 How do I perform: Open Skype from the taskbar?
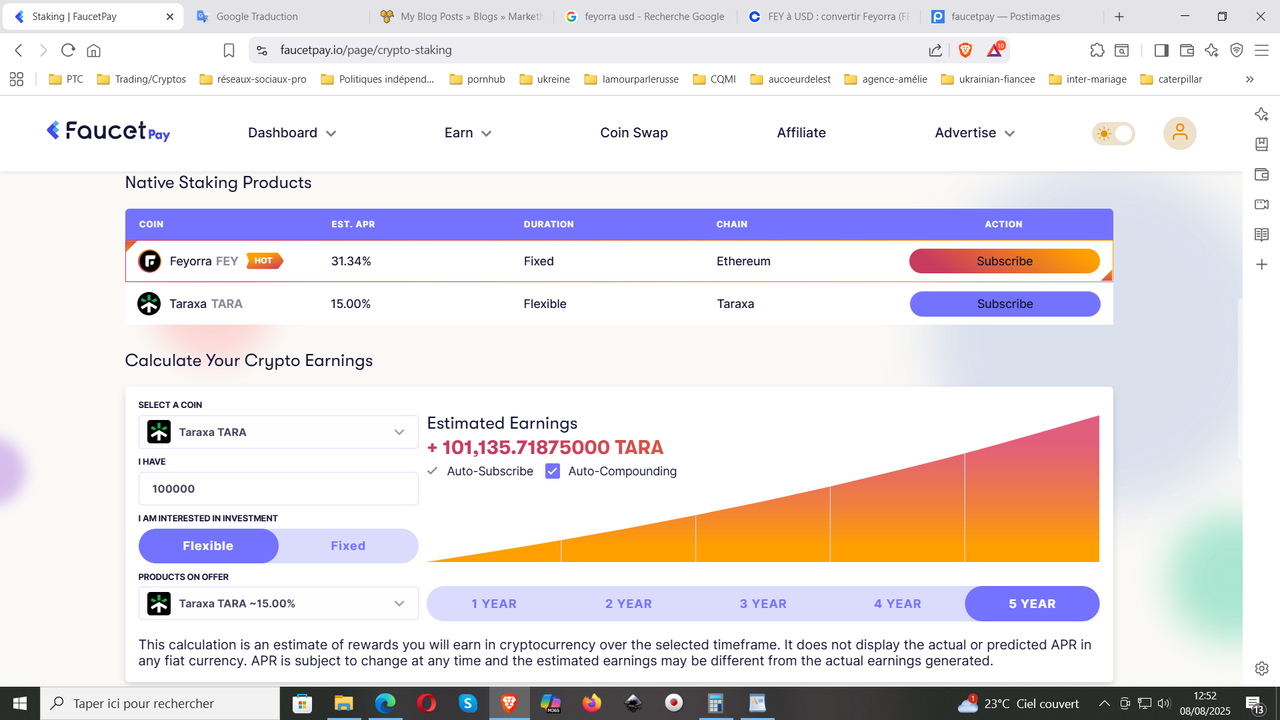[x=468, y=703]
